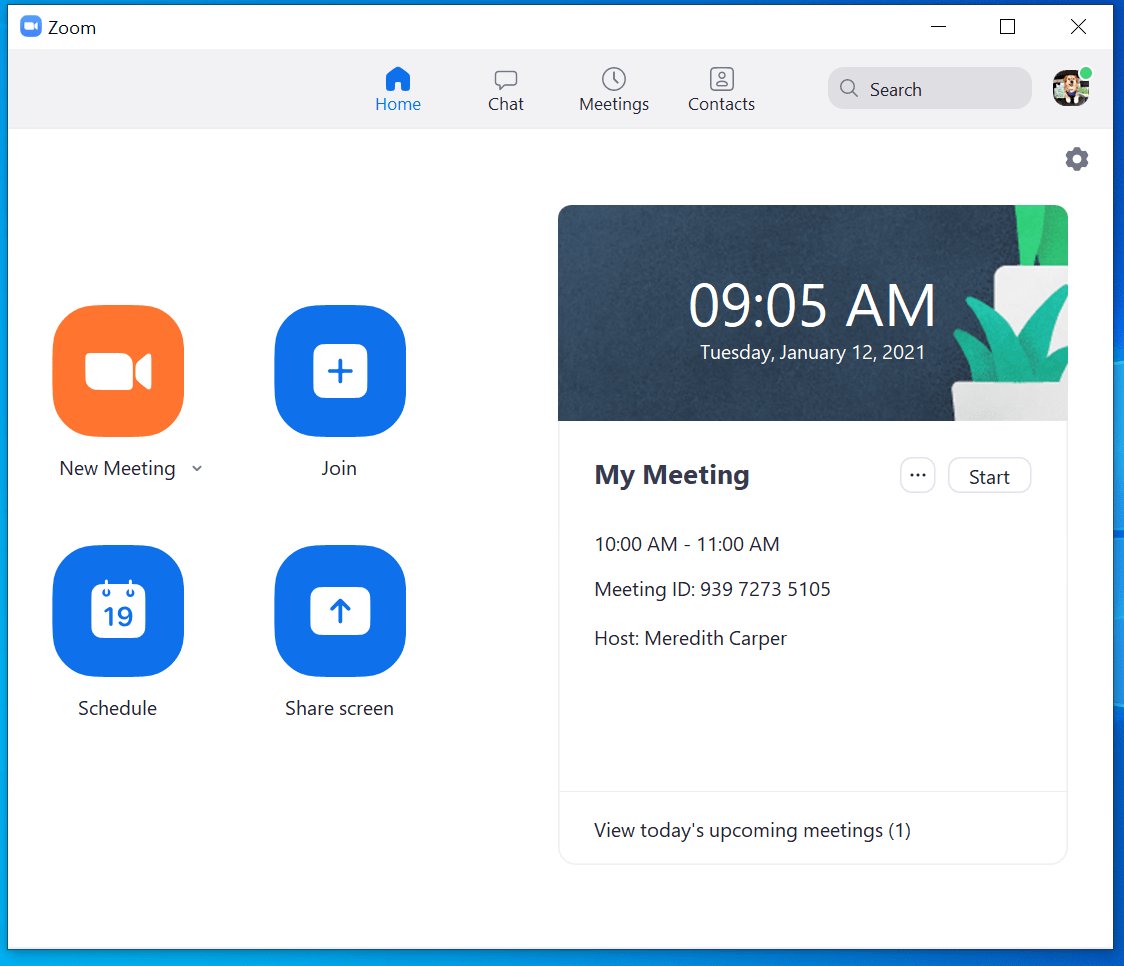
Task: Click the Meeting ID text of My Meeting
Action: tap(712, 589)
